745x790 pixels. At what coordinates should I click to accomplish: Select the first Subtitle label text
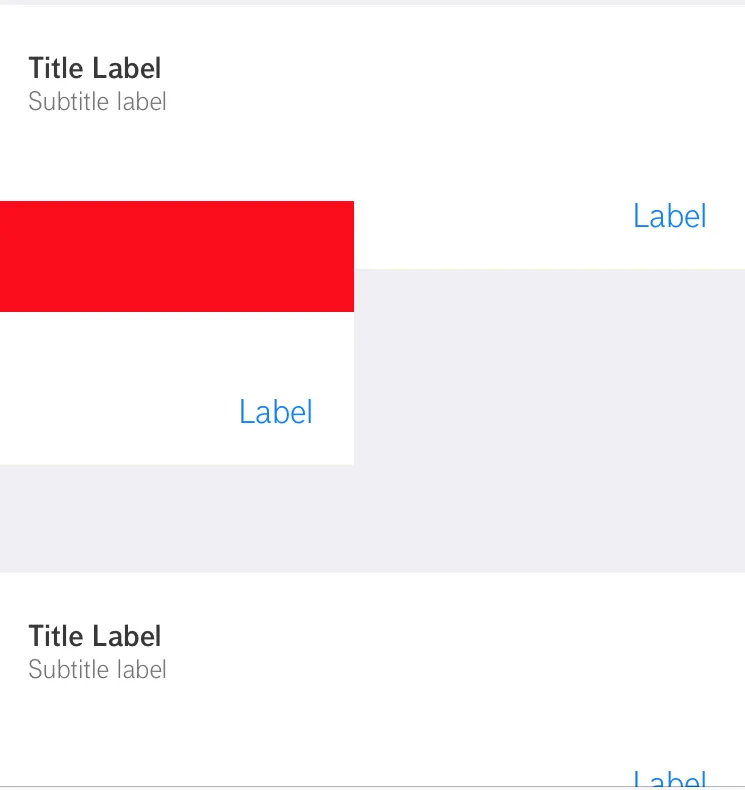[x=97, y=101]
